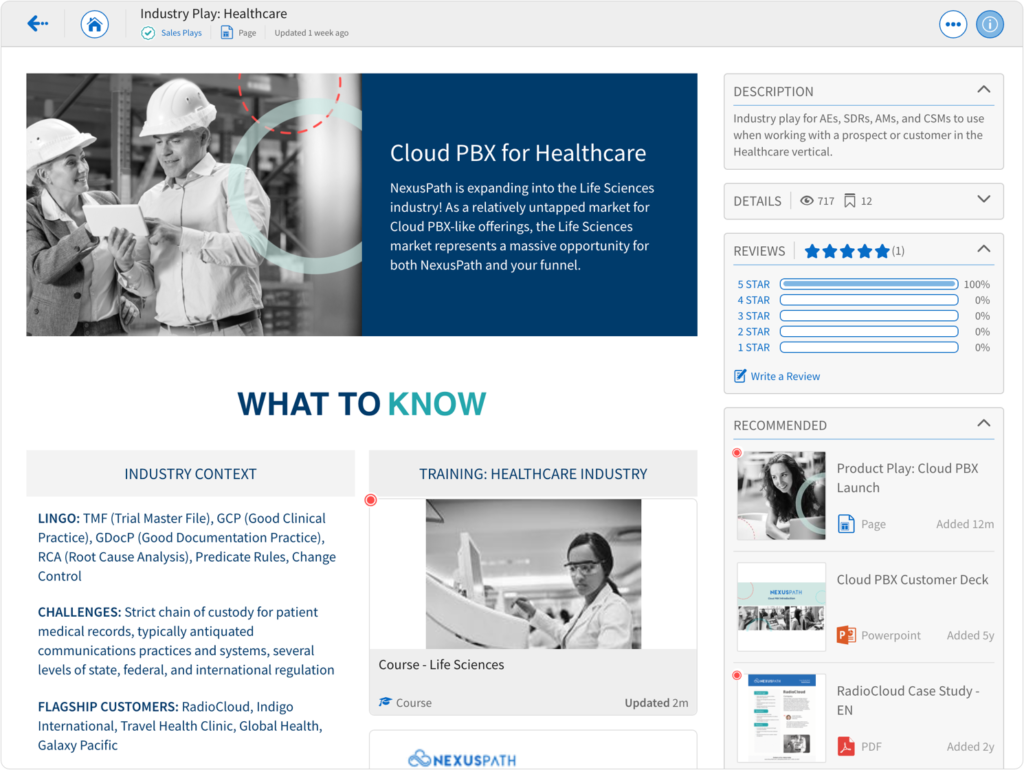Screen dimensions: 1024x770
Task: Expand the Details panel
Action: (x=984, y=199)
